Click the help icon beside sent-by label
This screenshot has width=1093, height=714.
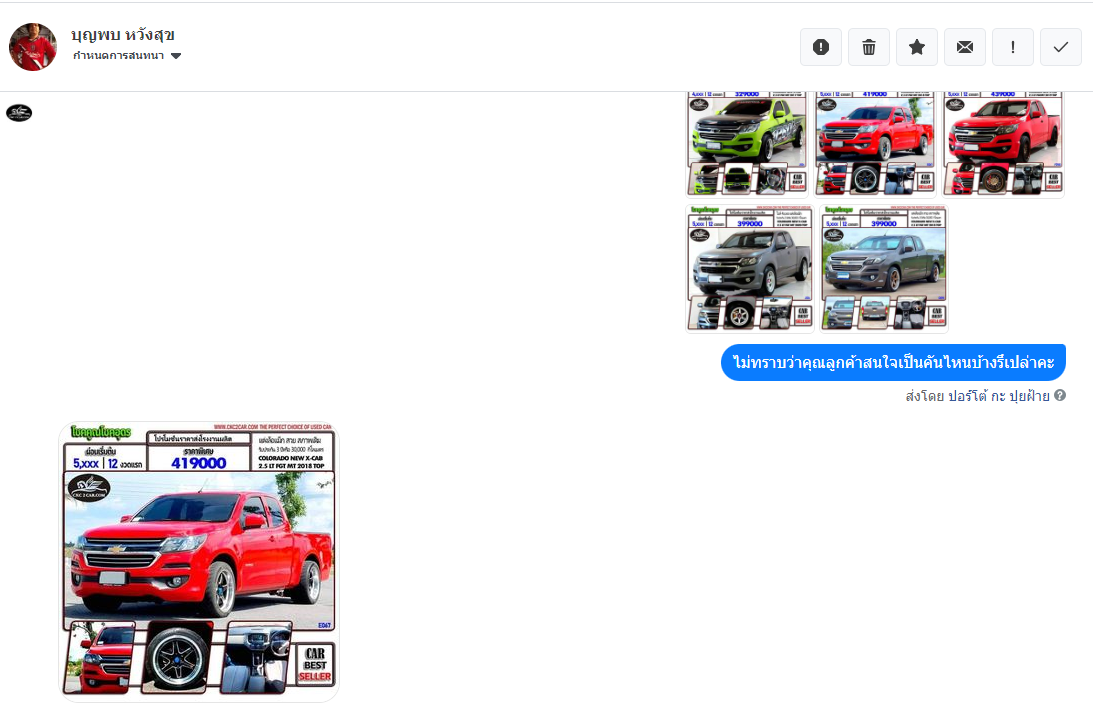(1060, 395)
